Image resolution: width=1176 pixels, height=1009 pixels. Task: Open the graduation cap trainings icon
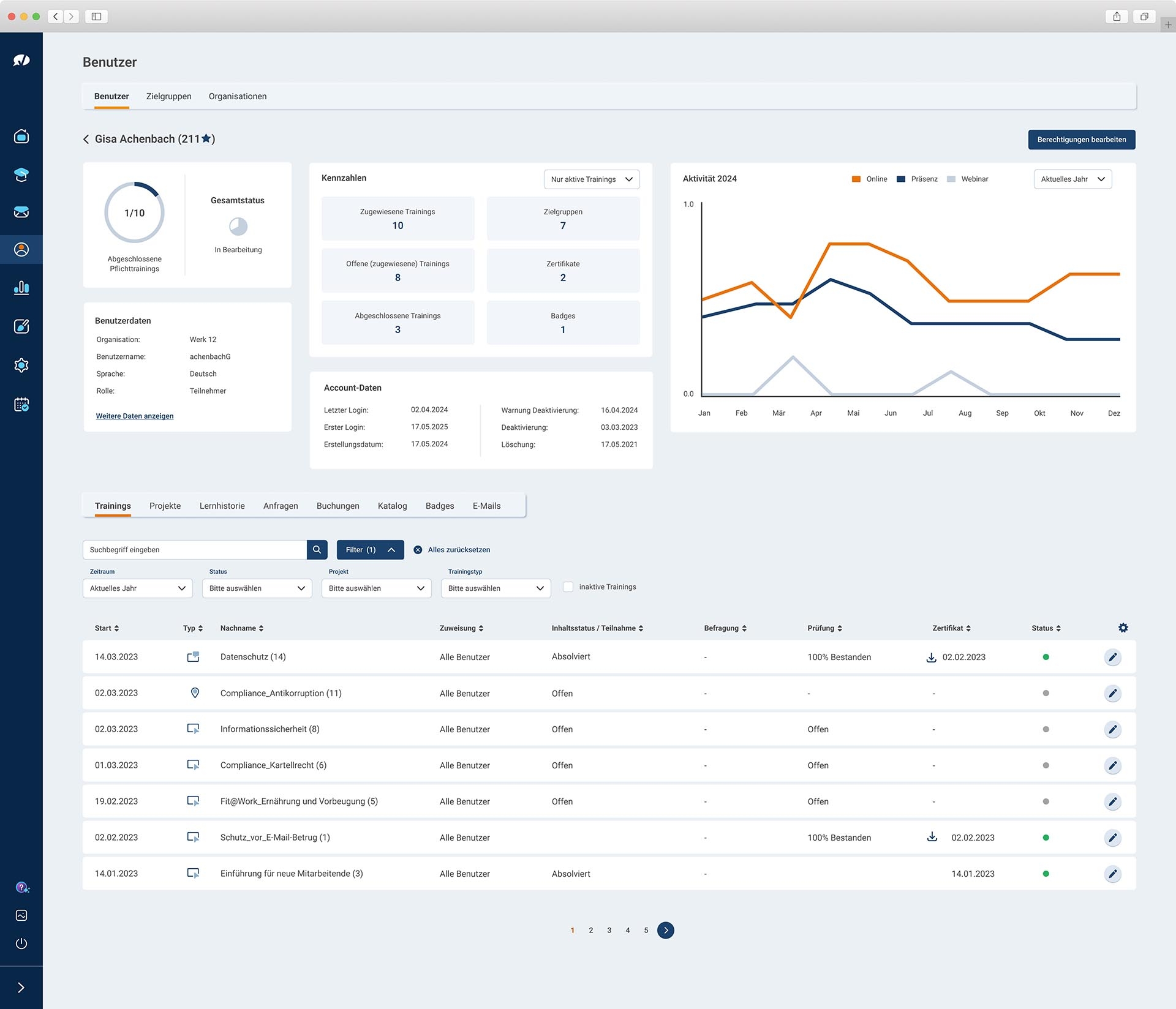[21, 174]
